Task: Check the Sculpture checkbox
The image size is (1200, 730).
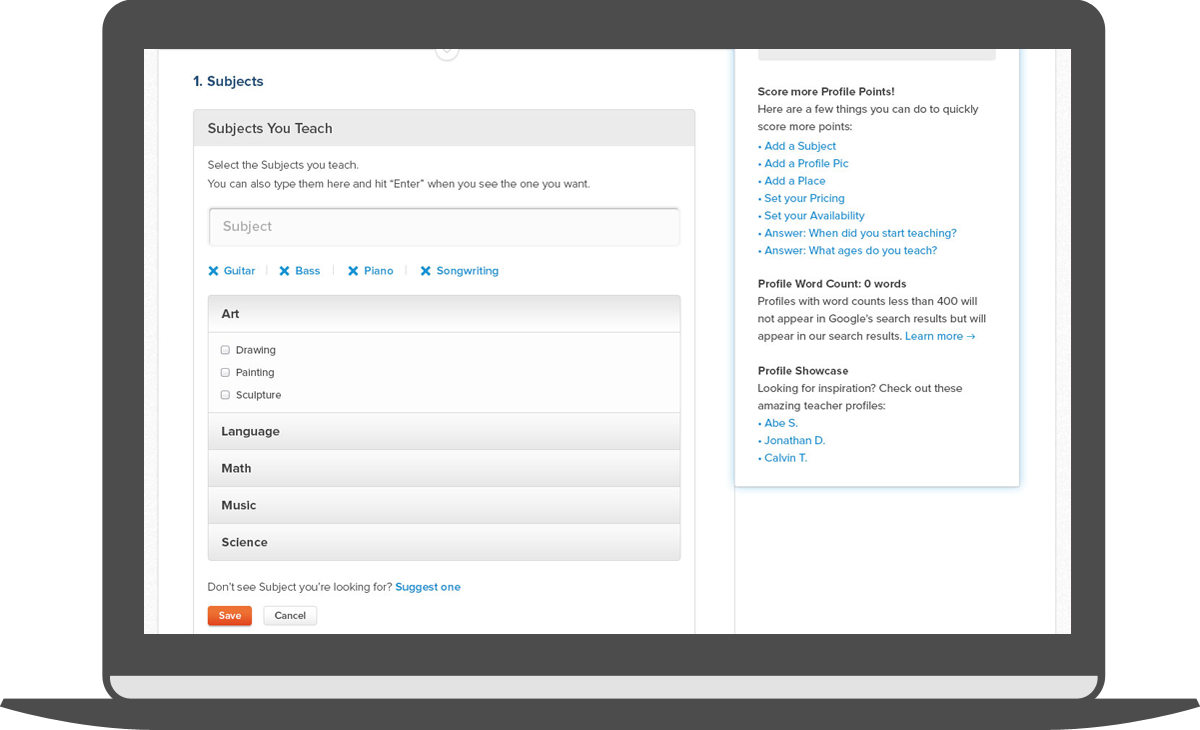Action: click(225, 394)
